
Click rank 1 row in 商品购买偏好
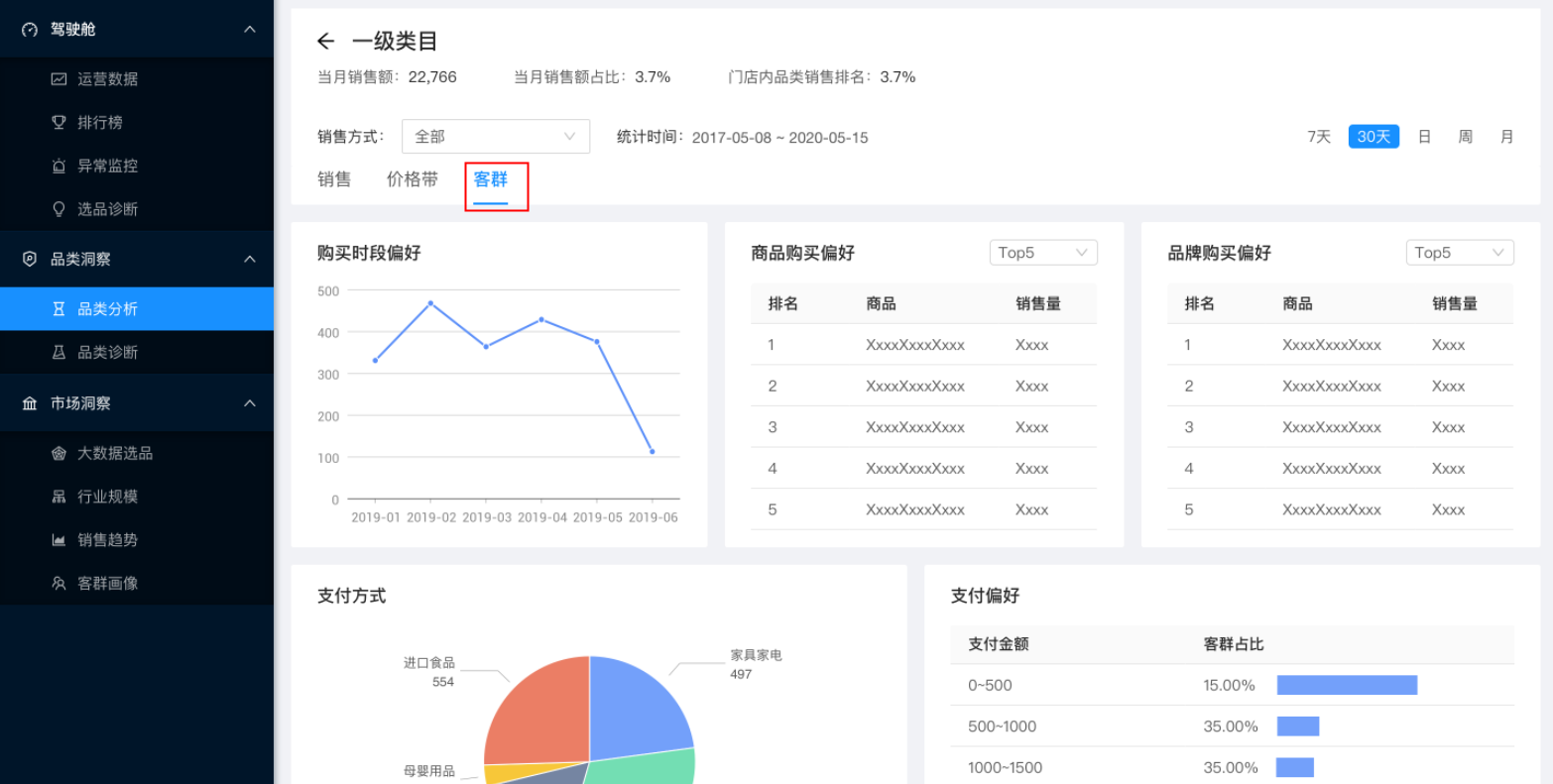[923, 345]
